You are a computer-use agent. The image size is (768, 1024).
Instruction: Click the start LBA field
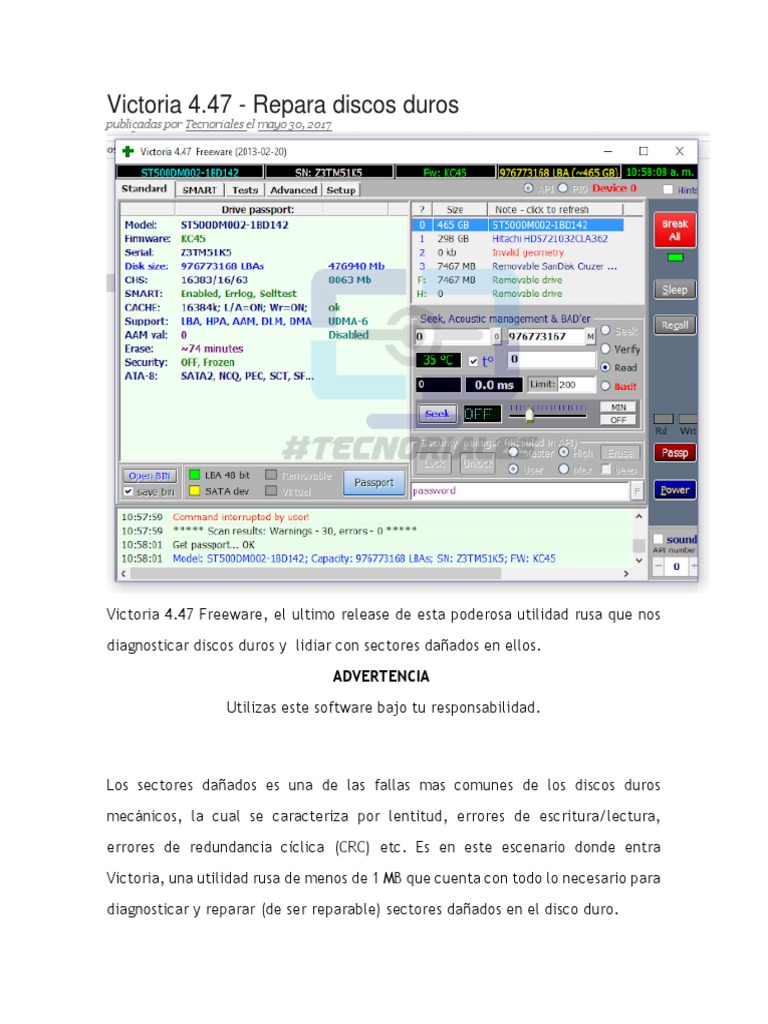(453, 336)
